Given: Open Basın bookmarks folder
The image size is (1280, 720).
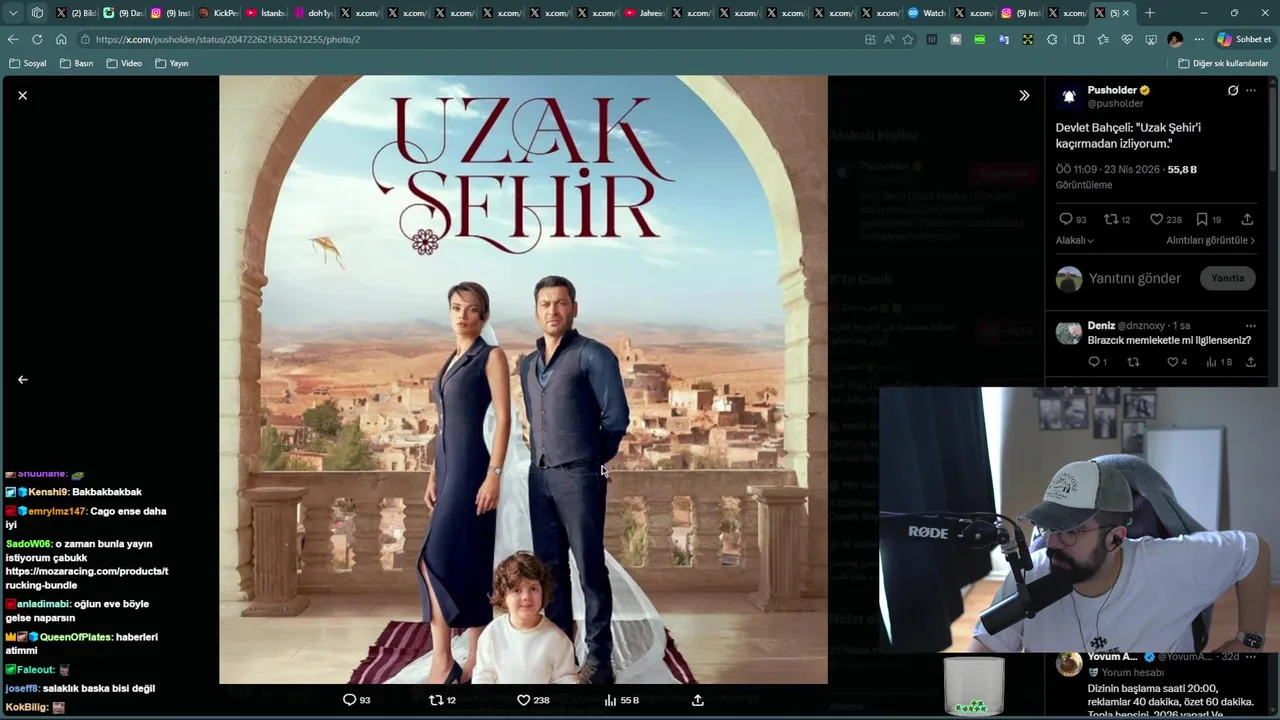Looking at the screenshot, I should [x=77, y=63].
